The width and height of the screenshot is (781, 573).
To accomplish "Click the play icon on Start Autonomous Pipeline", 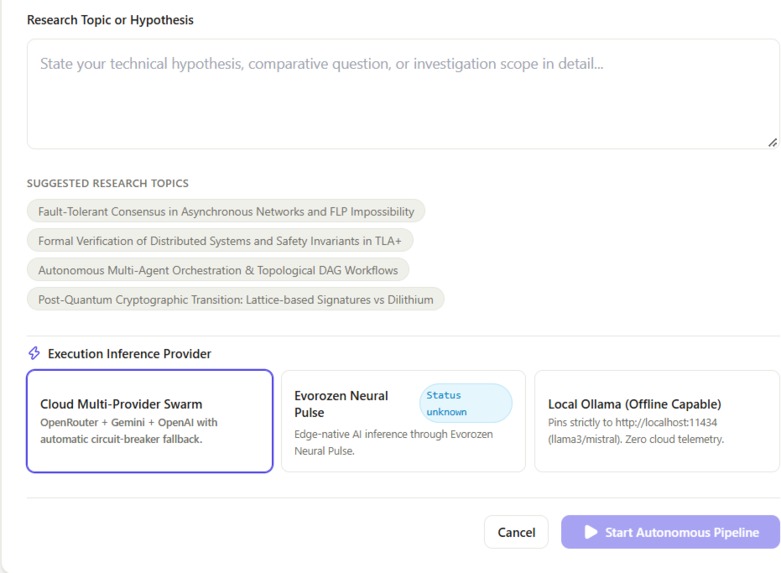I will coord(590,532).
